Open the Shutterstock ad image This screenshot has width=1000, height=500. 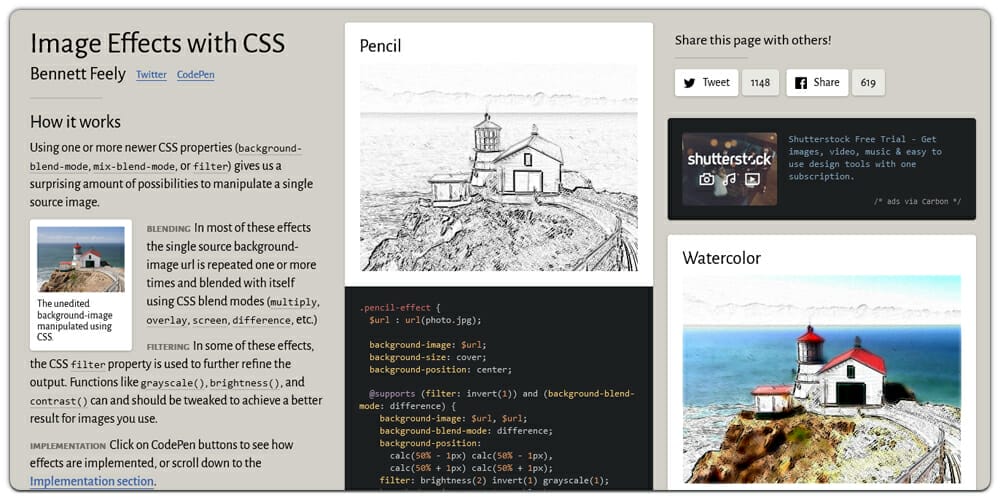[730, 169]
